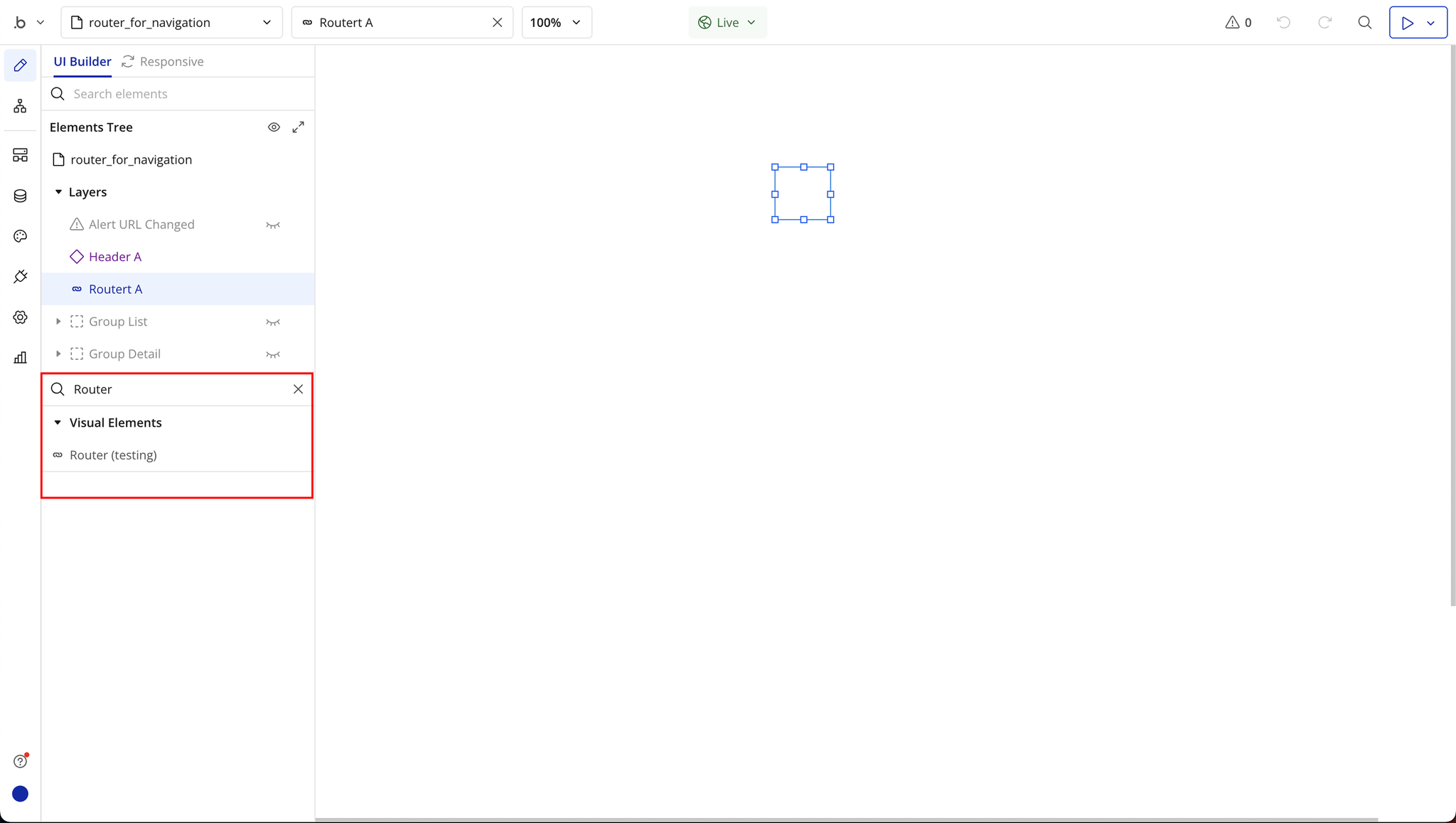Screen dimensions: 1456x823
Task: Open the Data tab database icon
Action: click(20, 196)
